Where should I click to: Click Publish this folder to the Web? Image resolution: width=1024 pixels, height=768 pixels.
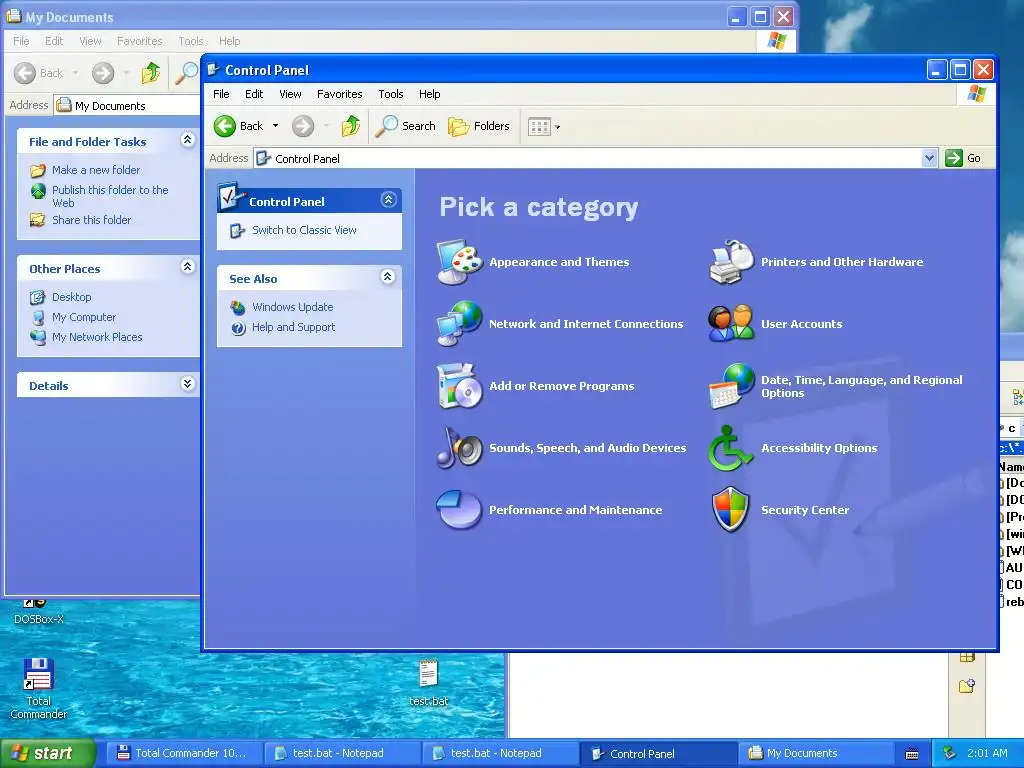coord(110,196)
